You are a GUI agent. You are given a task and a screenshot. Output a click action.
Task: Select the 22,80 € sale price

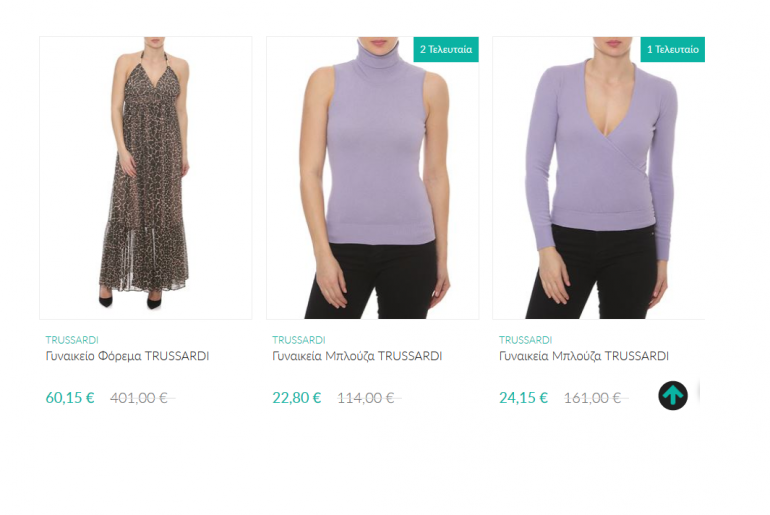tap(297, 397)
